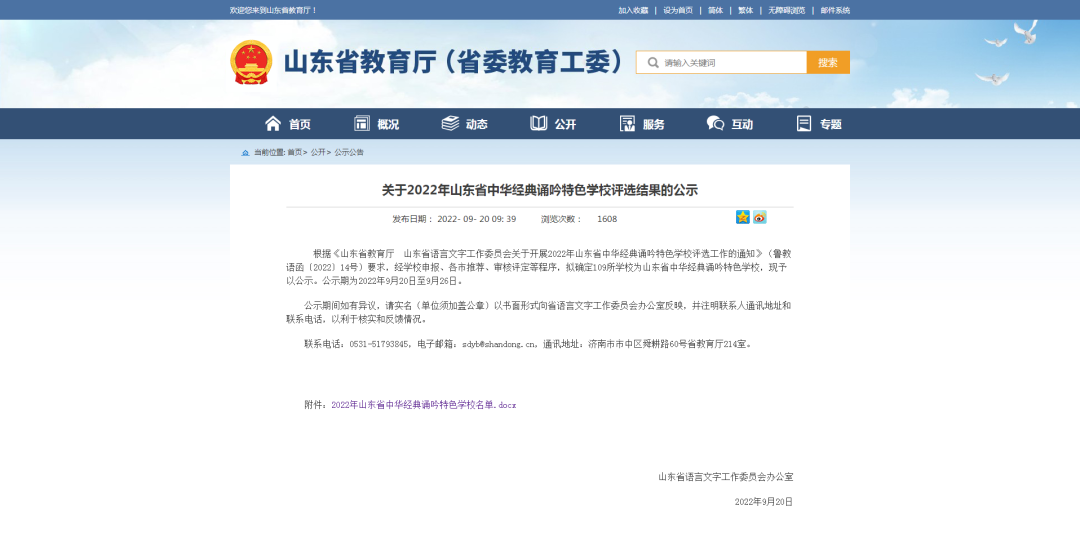Click the national emblem logo
This screenshot has height=546, width=1080.
(x=251, y=62)
